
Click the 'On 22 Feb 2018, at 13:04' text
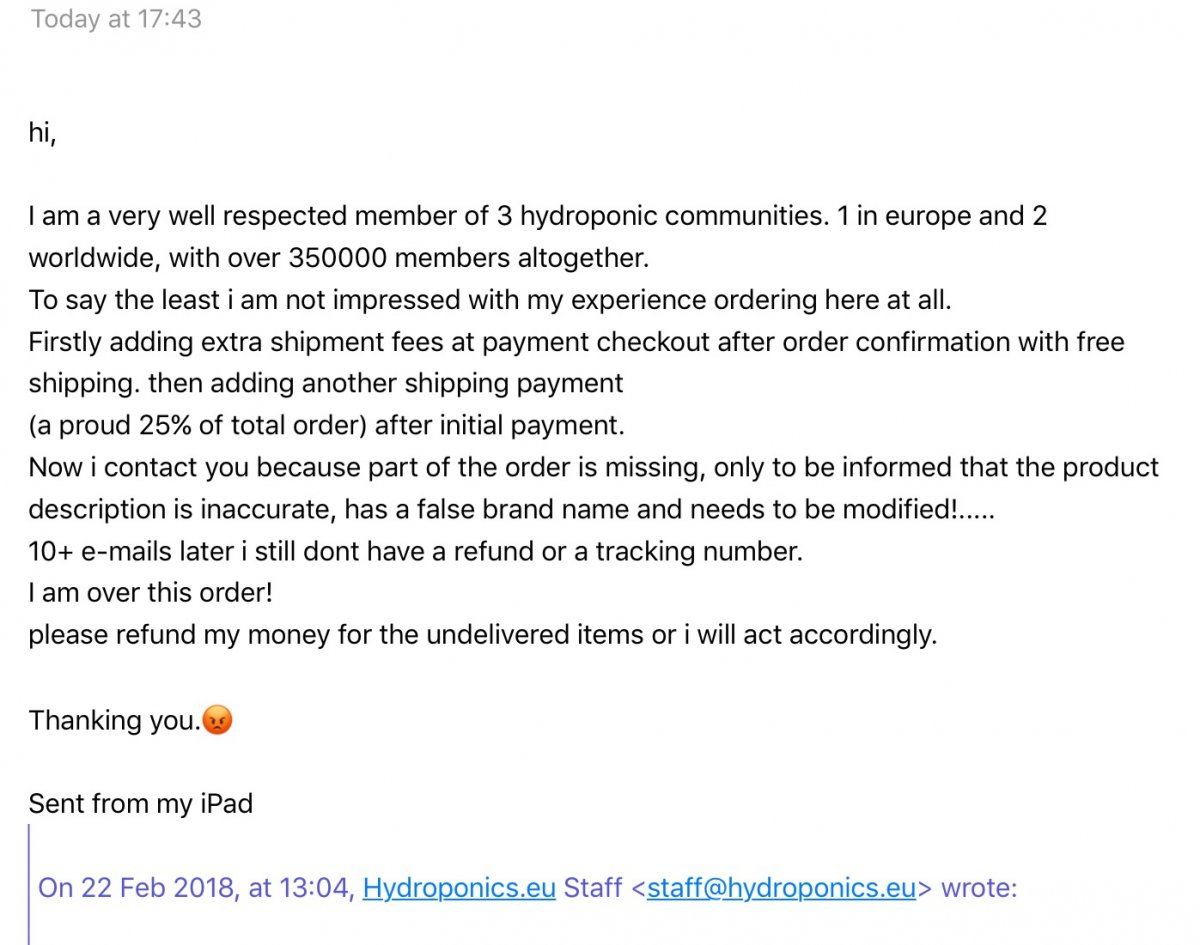tap(196, 887)
